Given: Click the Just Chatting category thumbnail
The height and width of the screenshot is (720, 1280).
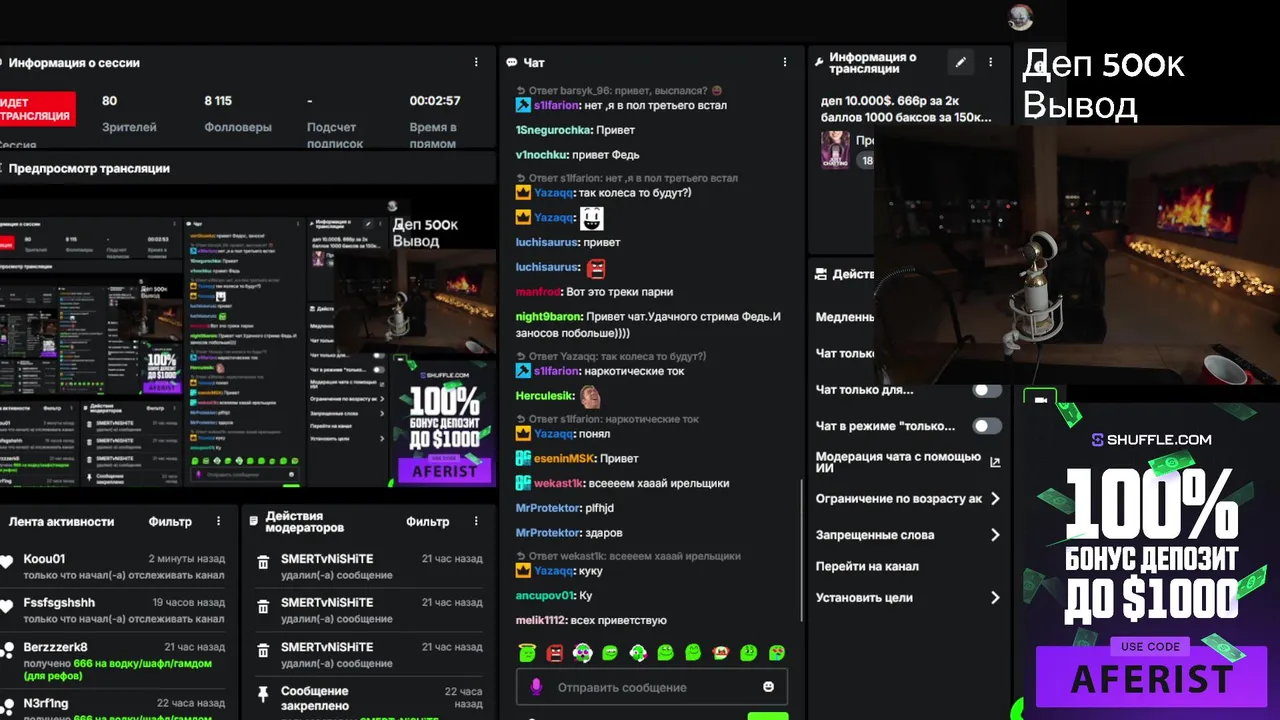Looking at the screenshot, I should 835,150.
